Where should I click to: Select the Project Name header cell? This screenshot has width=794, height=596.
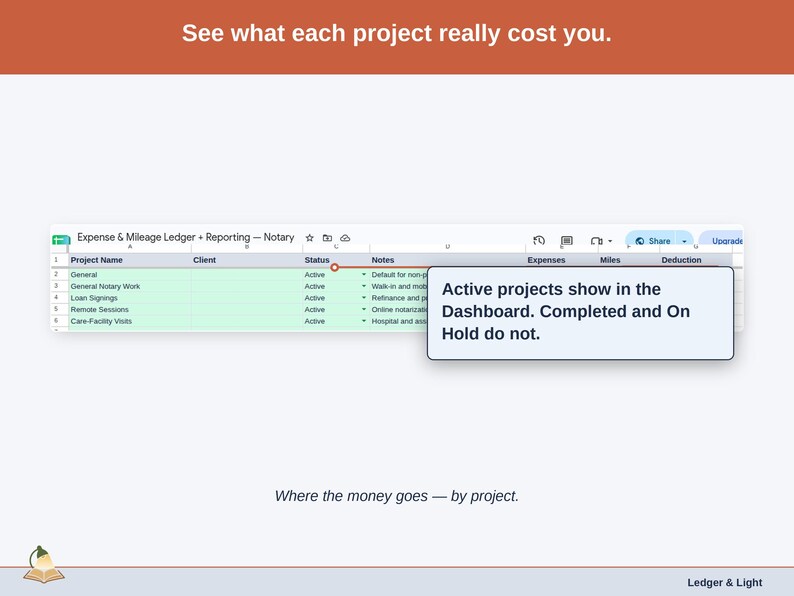coord(130,260)
